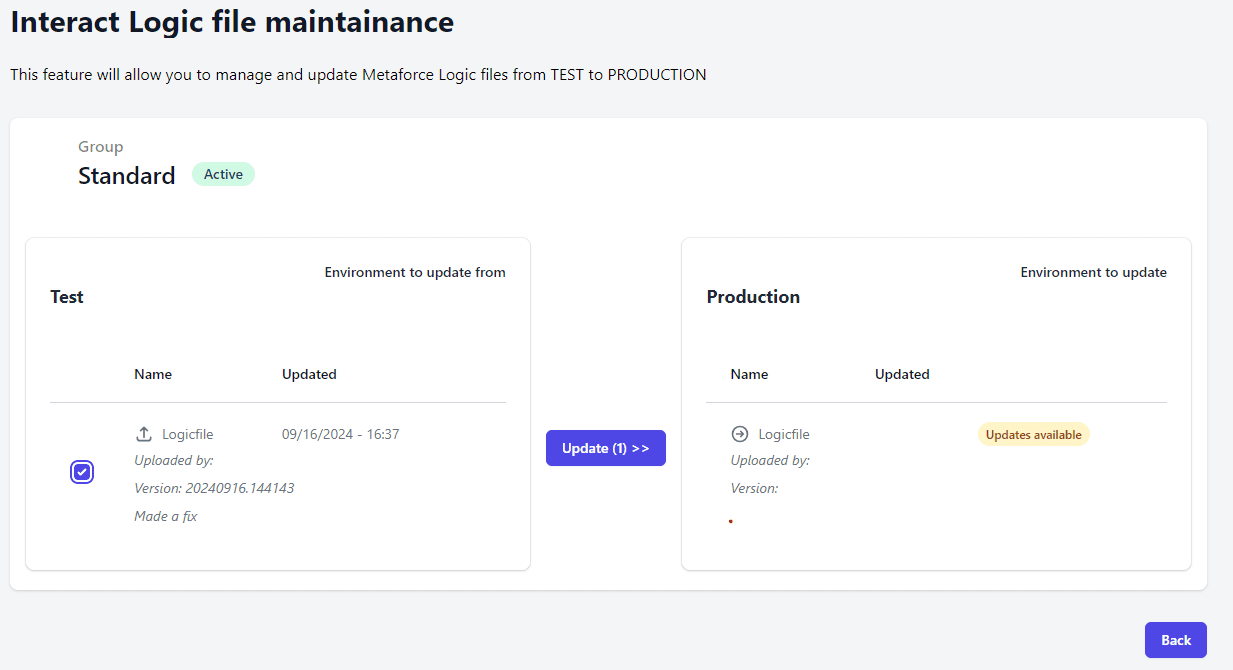Click the Active status badge
Screen dimensions: 1233x670
click(x=223, y=173)
